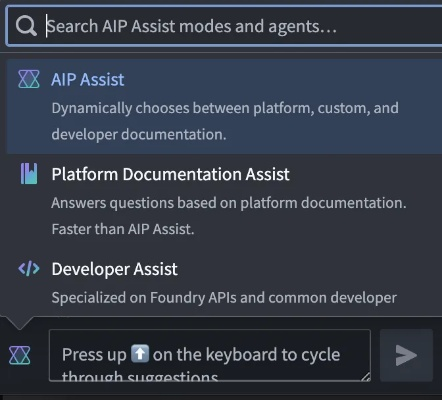Image resolution: width=442 pixels, height=400 pixels.
Task: Click the 'Press up on the keyboard' message box
Action: [x=210, y=355]
